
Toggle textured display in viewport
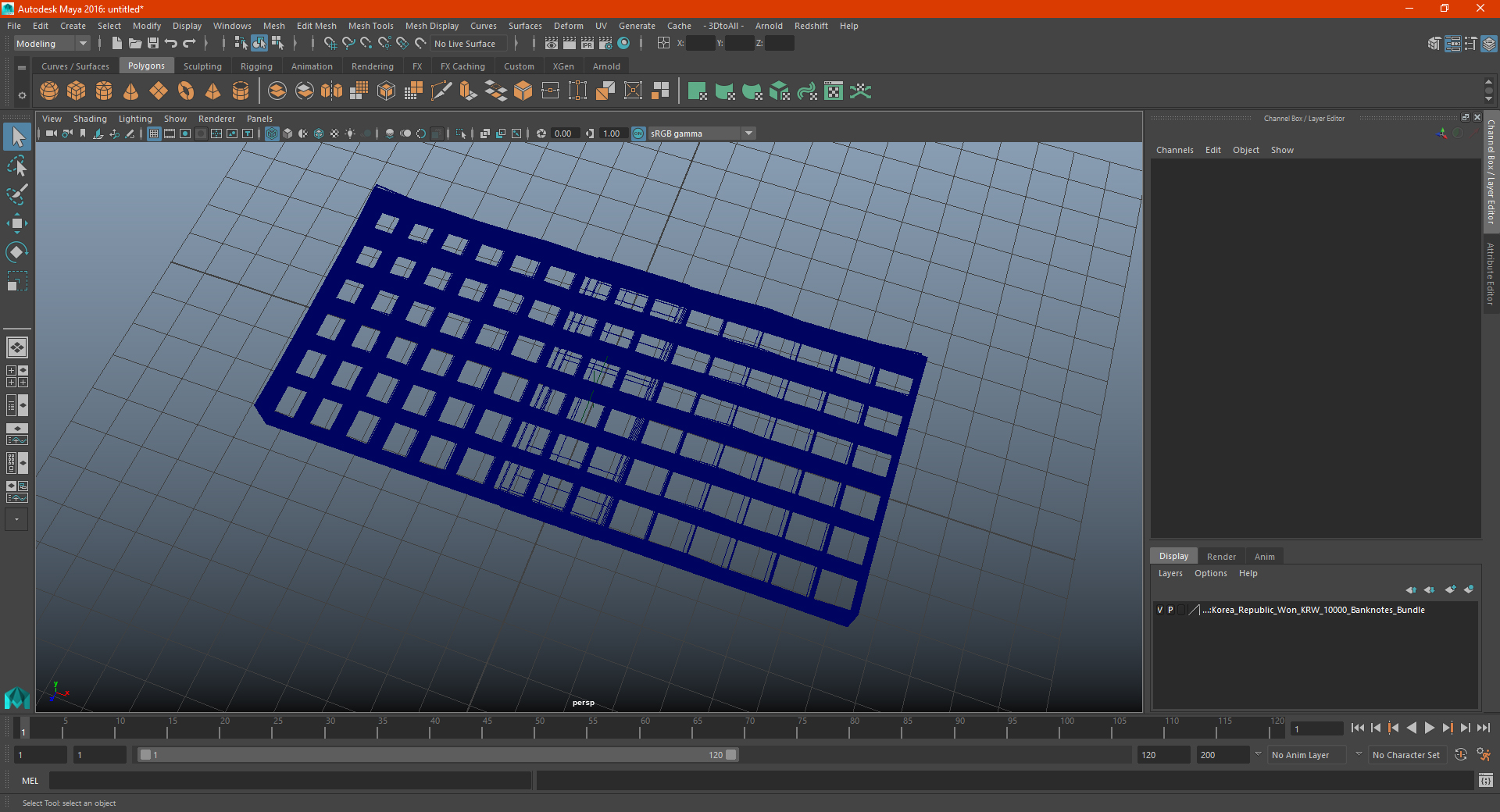[334, 134]
